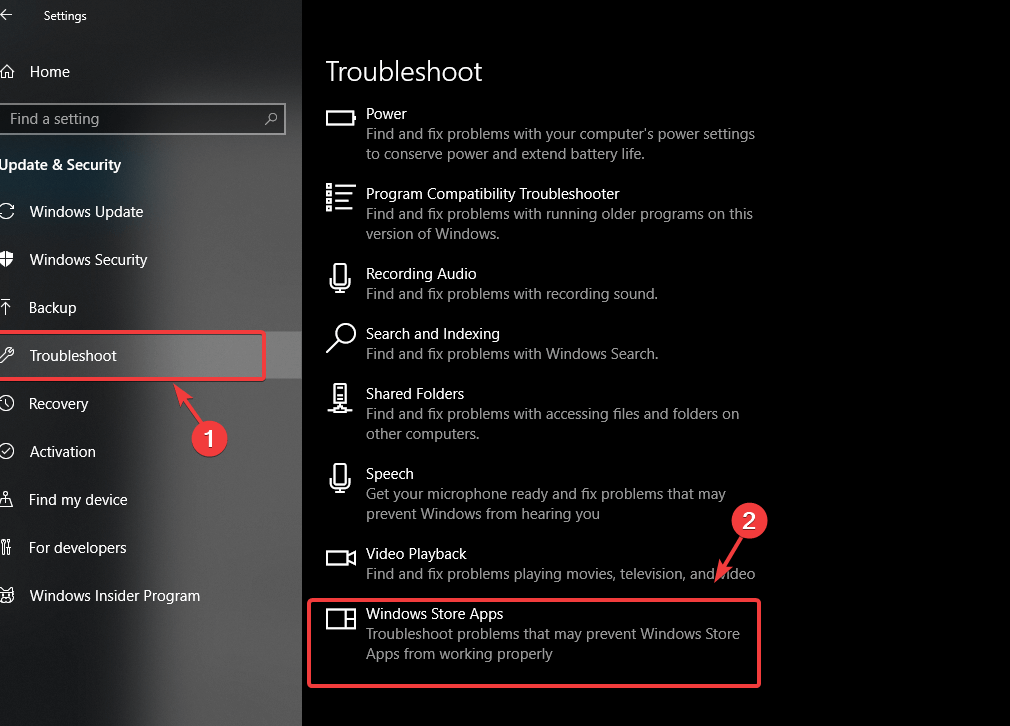Focus the Find a setting field
Screen dimensions: 1010x726
[142, 119]
